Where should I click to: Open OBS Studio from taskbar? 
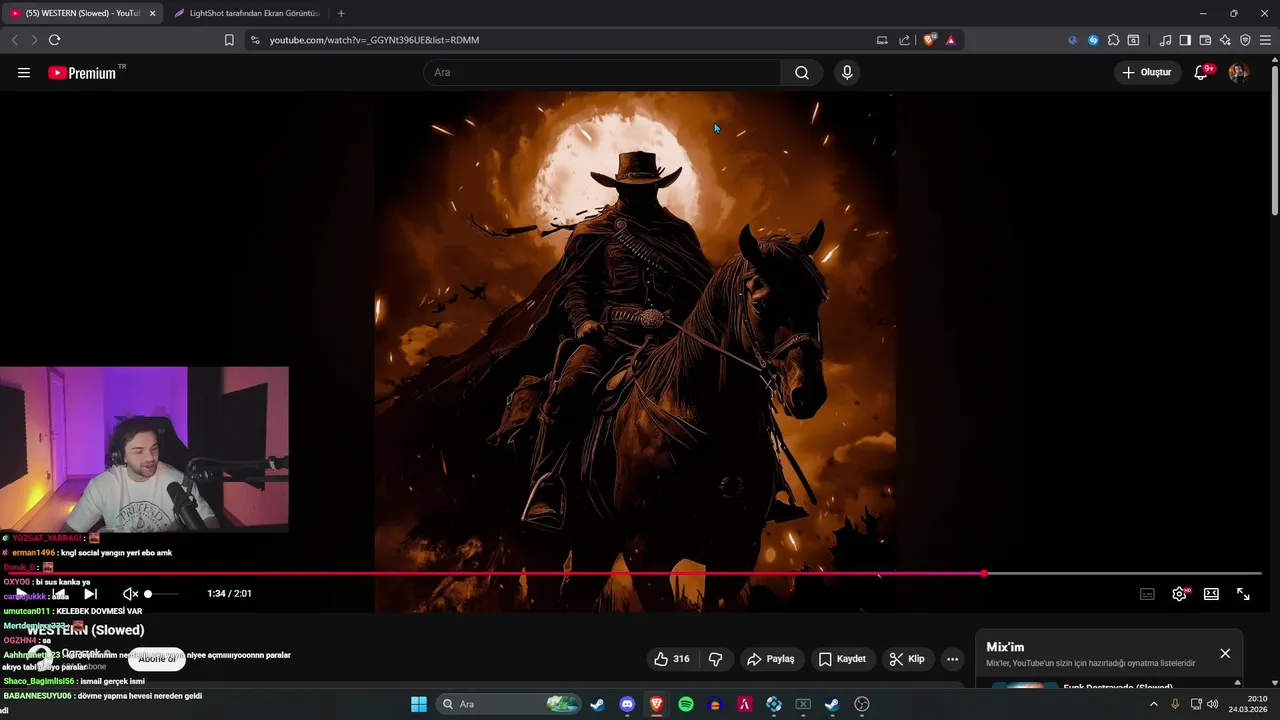point(862,704)
